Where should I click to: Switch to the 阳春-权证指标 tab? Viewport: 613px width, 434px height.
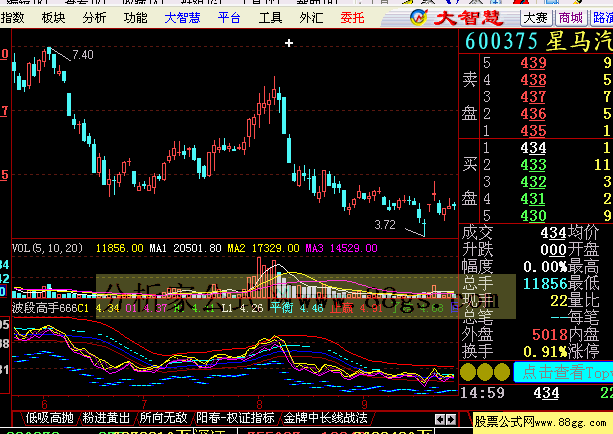pyautogui.click(x=235, y=418)
